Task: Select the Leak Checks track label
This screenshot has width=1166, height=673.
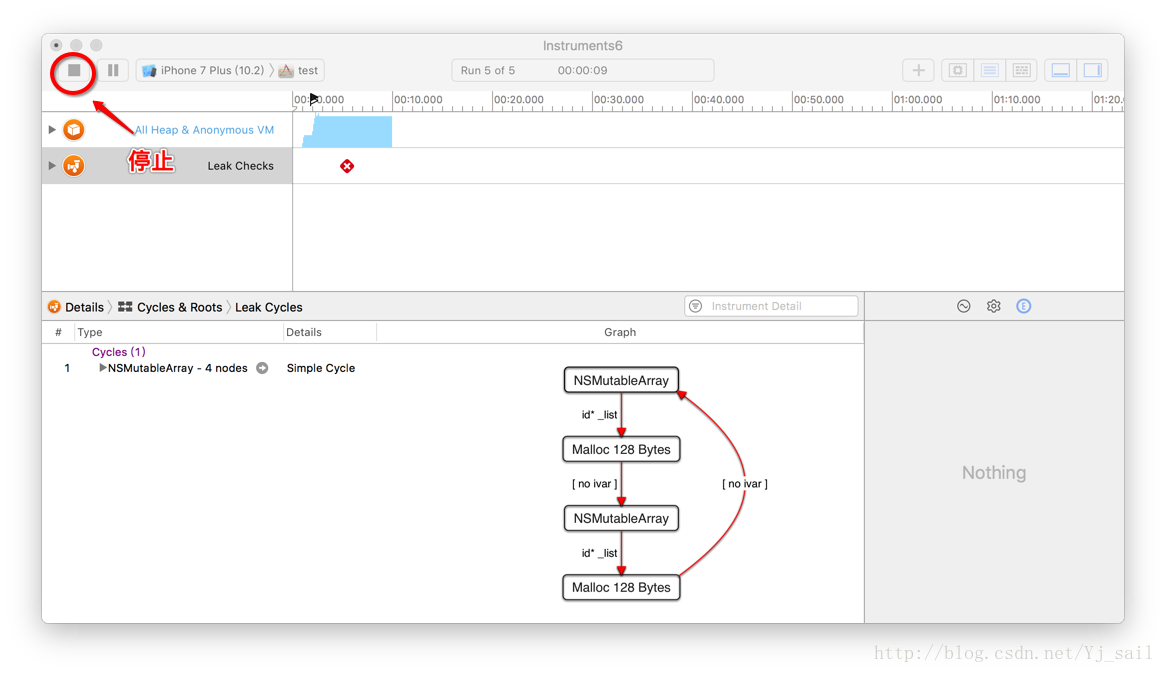Action: tap(240, 166)
